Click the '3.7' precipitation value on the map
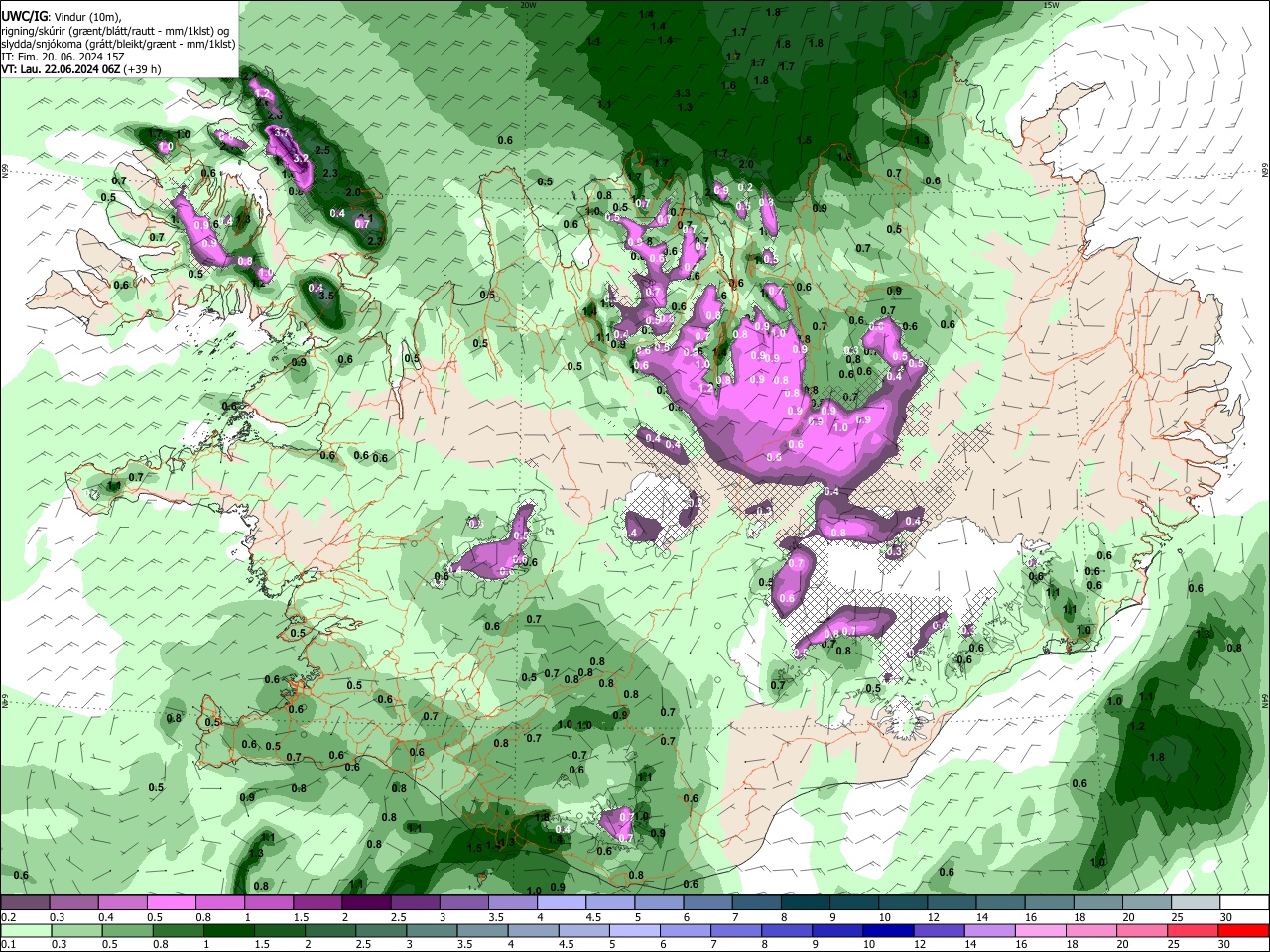 coord(282,132)
